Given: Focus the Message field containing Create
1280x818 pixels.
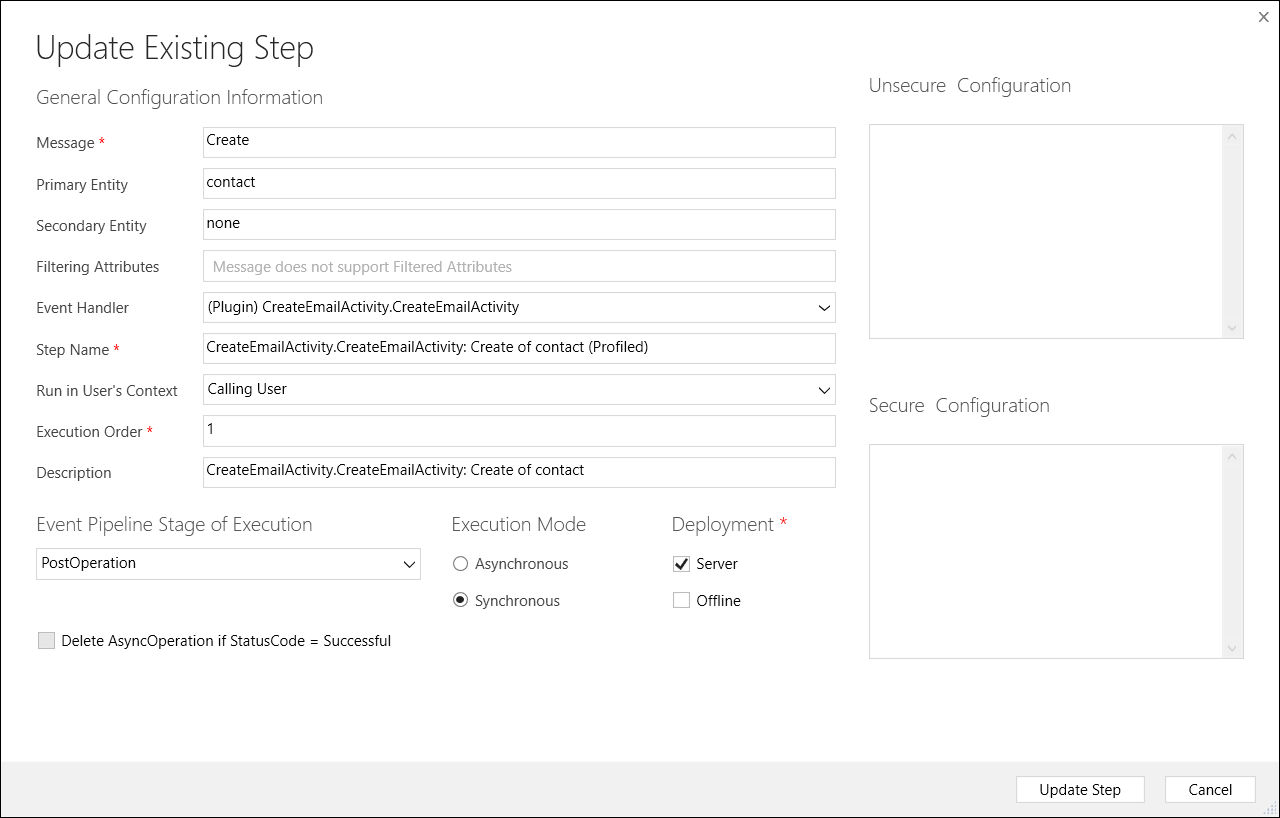Looking at the screenshot, I should pos(519,142).
